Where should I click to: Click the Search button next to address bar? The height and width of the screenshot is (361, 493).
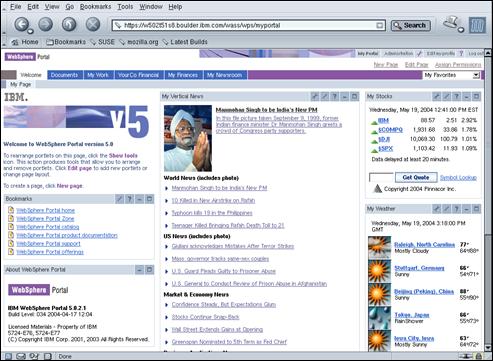pyautogui.click(x=411, y=25)
